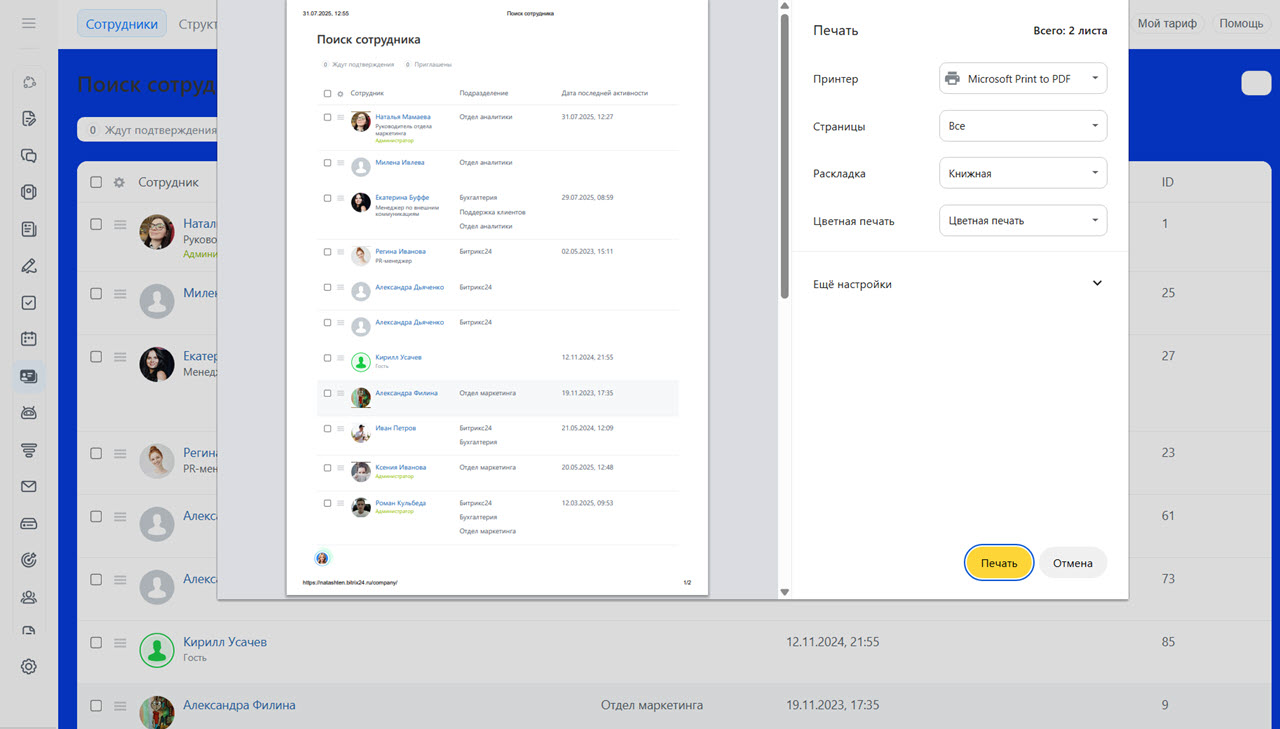
Task: Click Отмена to cancel printing
Action: click(1073, 563)
